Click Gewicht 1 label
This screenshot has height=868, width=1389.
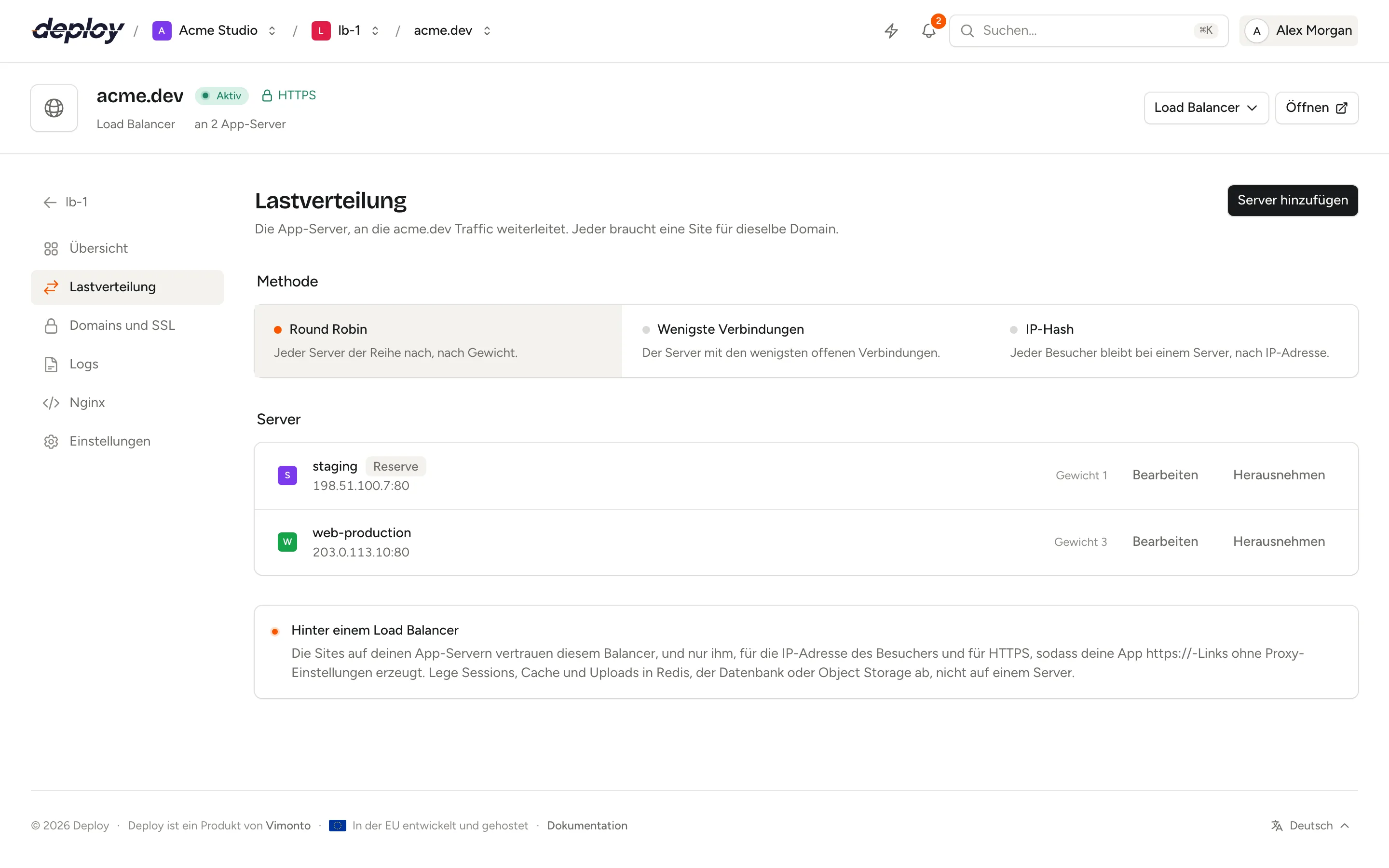1081,475
